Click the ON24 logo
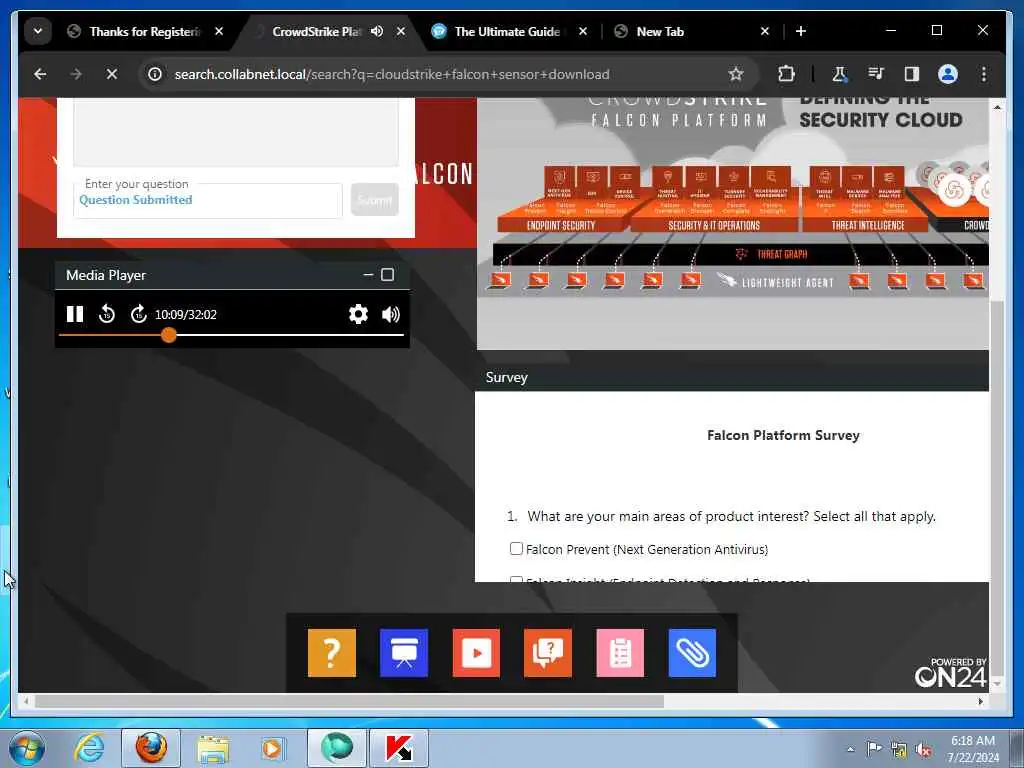1024x768 pixels. click(x=951, y=673)
